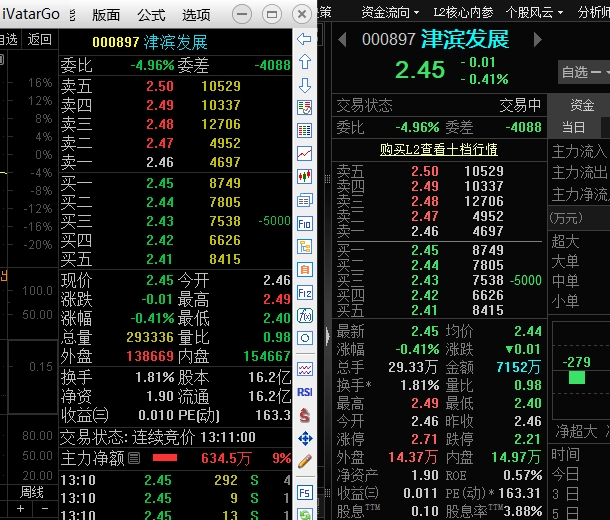Screen dimensions: 610x520
Task: Click the 外盘 value 138669 in left panel
Action: click(x=150, y=356)
